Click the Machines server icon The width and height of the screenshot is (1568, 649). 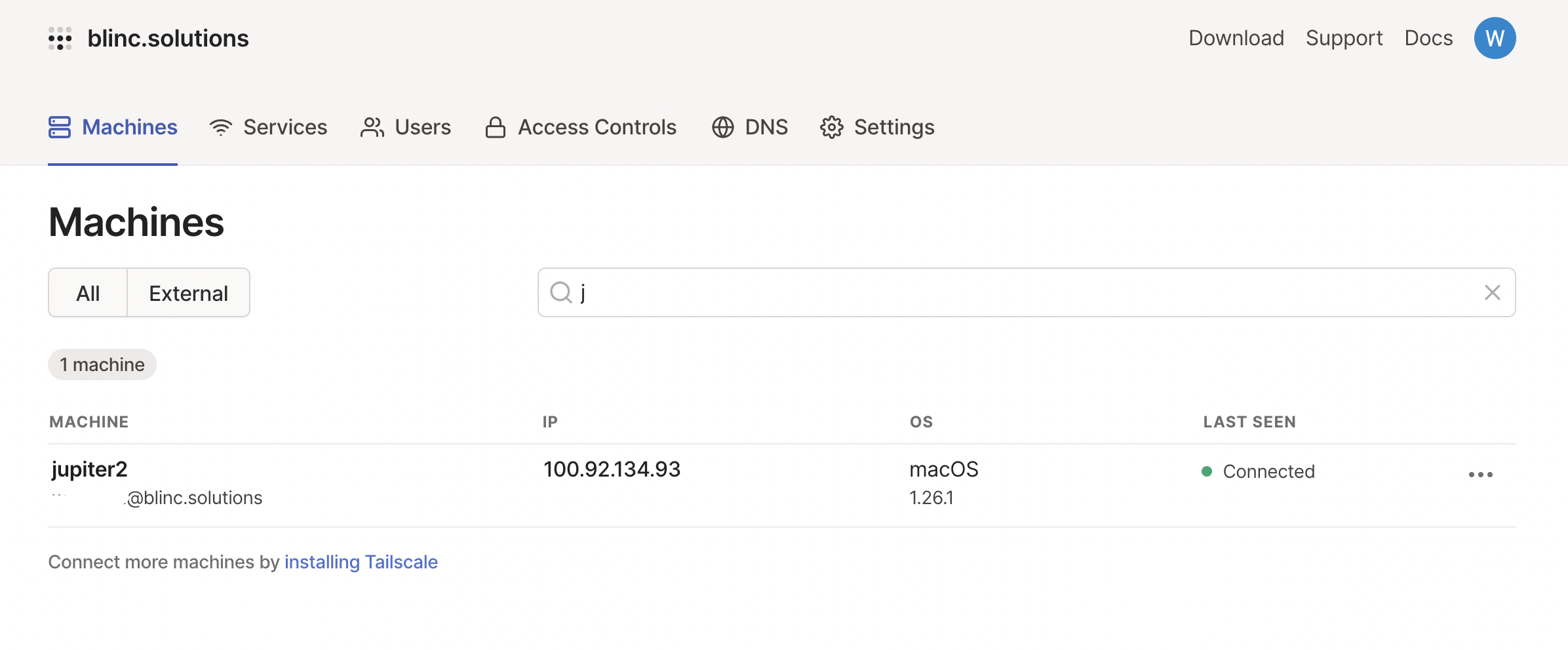click(x=60, y=127)
